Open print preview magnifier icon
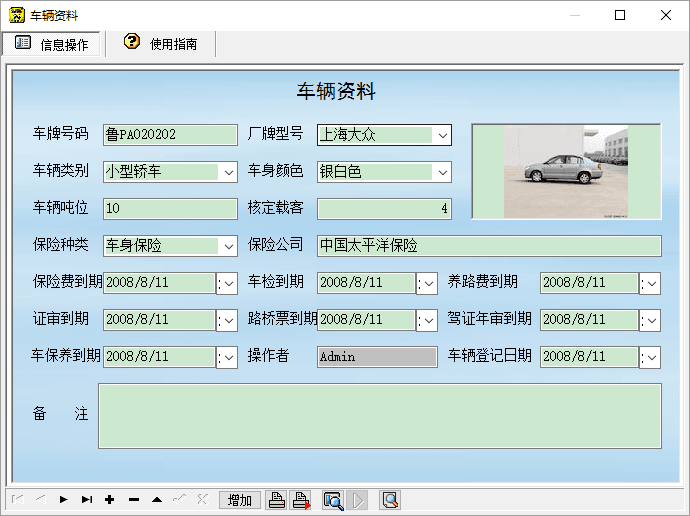This screenshot has height=516, width=690. coord(333,500)
